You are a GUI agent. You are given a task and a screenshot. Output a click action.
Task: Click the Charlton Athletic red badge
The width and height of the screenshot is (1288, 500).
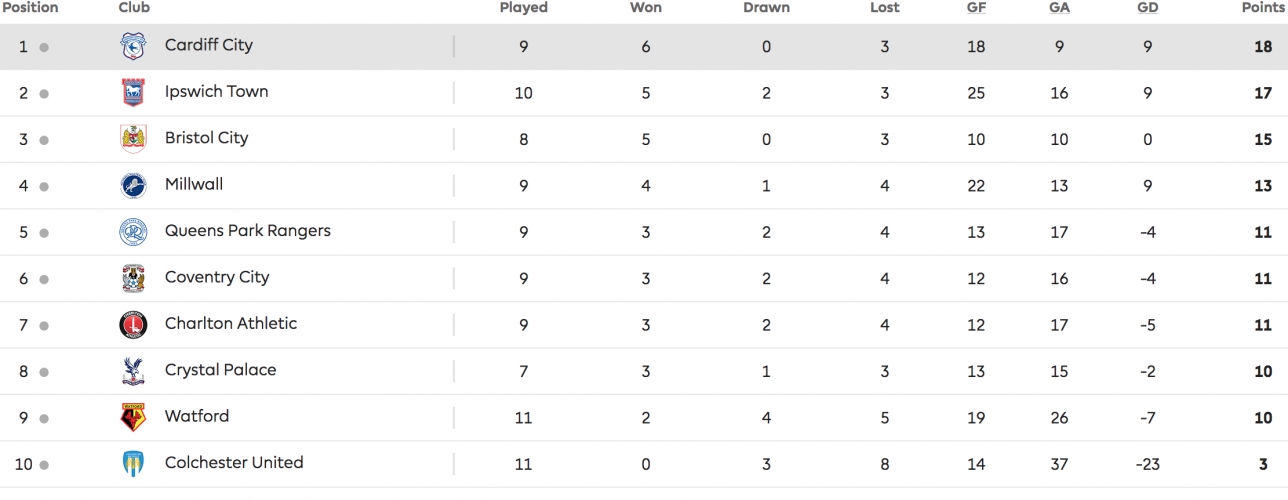point(133,324)
